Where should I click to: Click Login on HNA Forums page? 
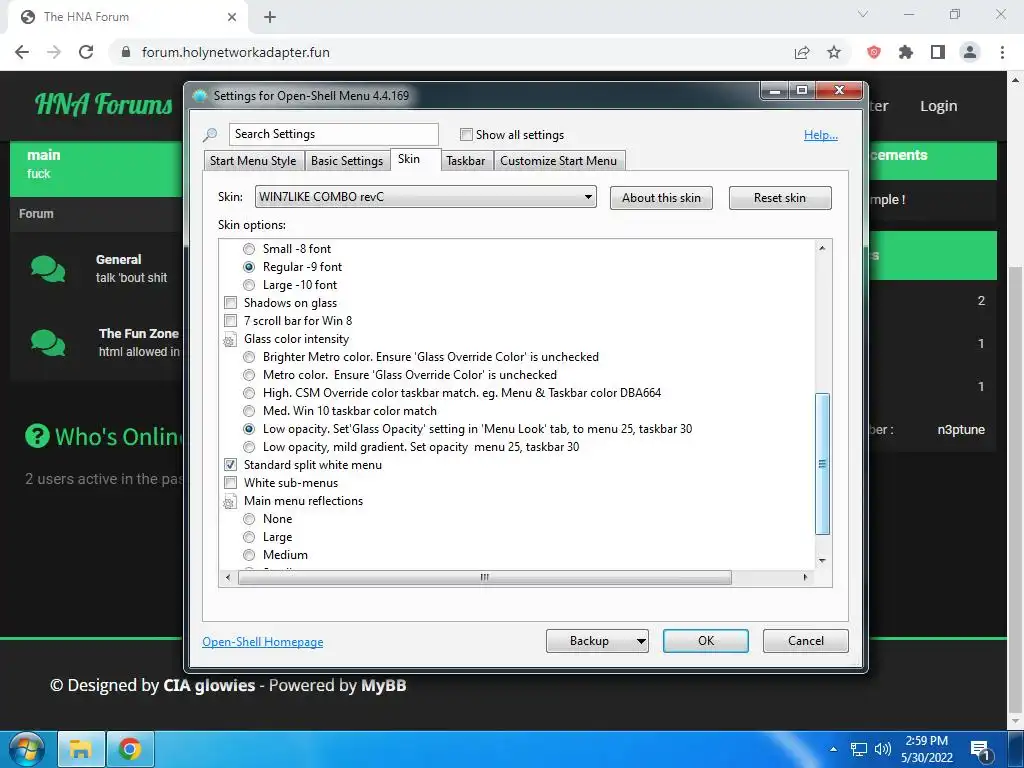coord(938,106)
